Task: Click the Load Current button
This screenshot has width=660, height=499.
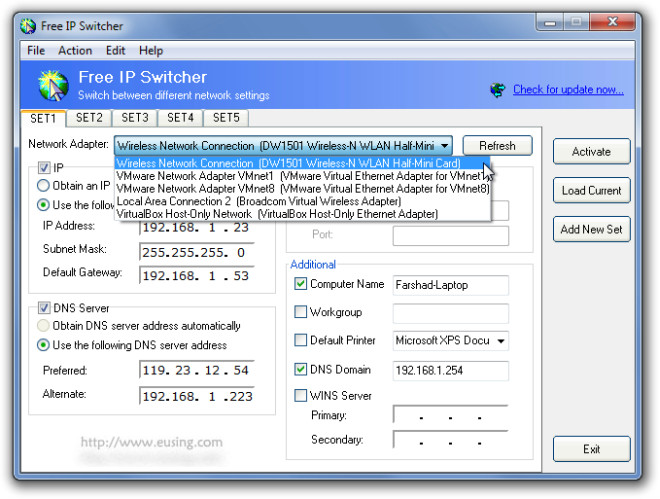Action: pos(591,191)
